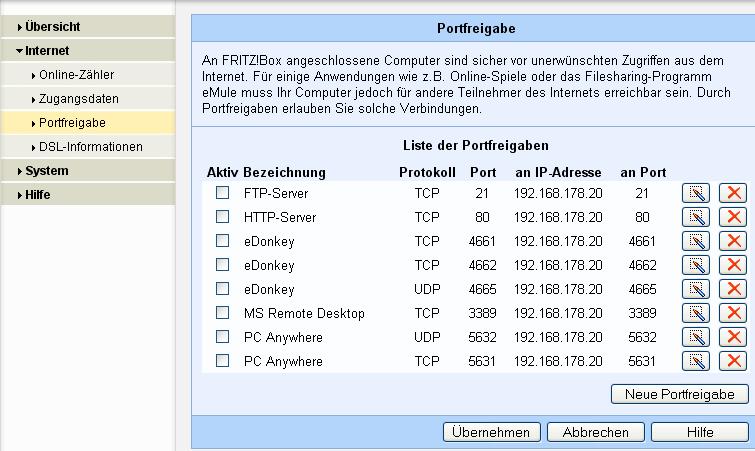Edit the FTP-Server port forwarding entry
Image resolution: width=755 pixels, height=451 pixels.
(695, 193)
